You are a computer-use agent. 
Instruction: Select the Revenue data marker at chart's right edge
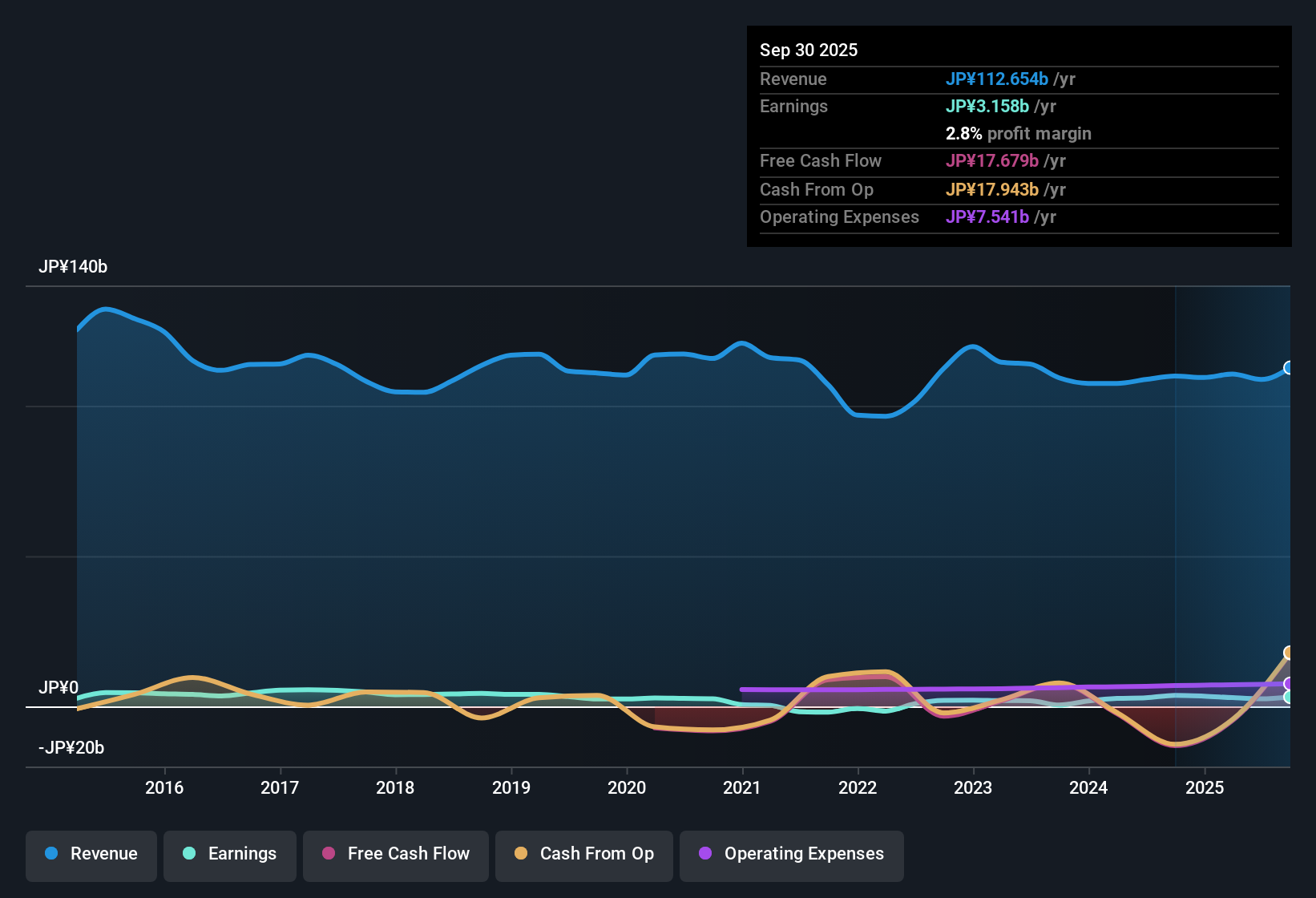click(x=1289, y=368)
